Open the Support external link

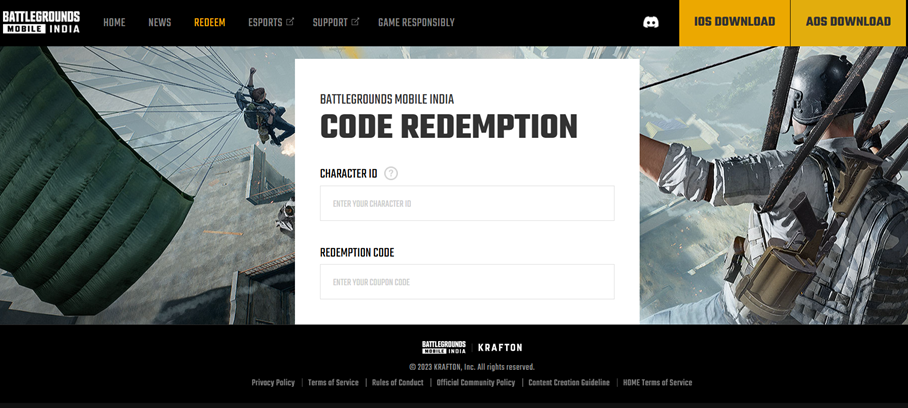coord(335,22)
